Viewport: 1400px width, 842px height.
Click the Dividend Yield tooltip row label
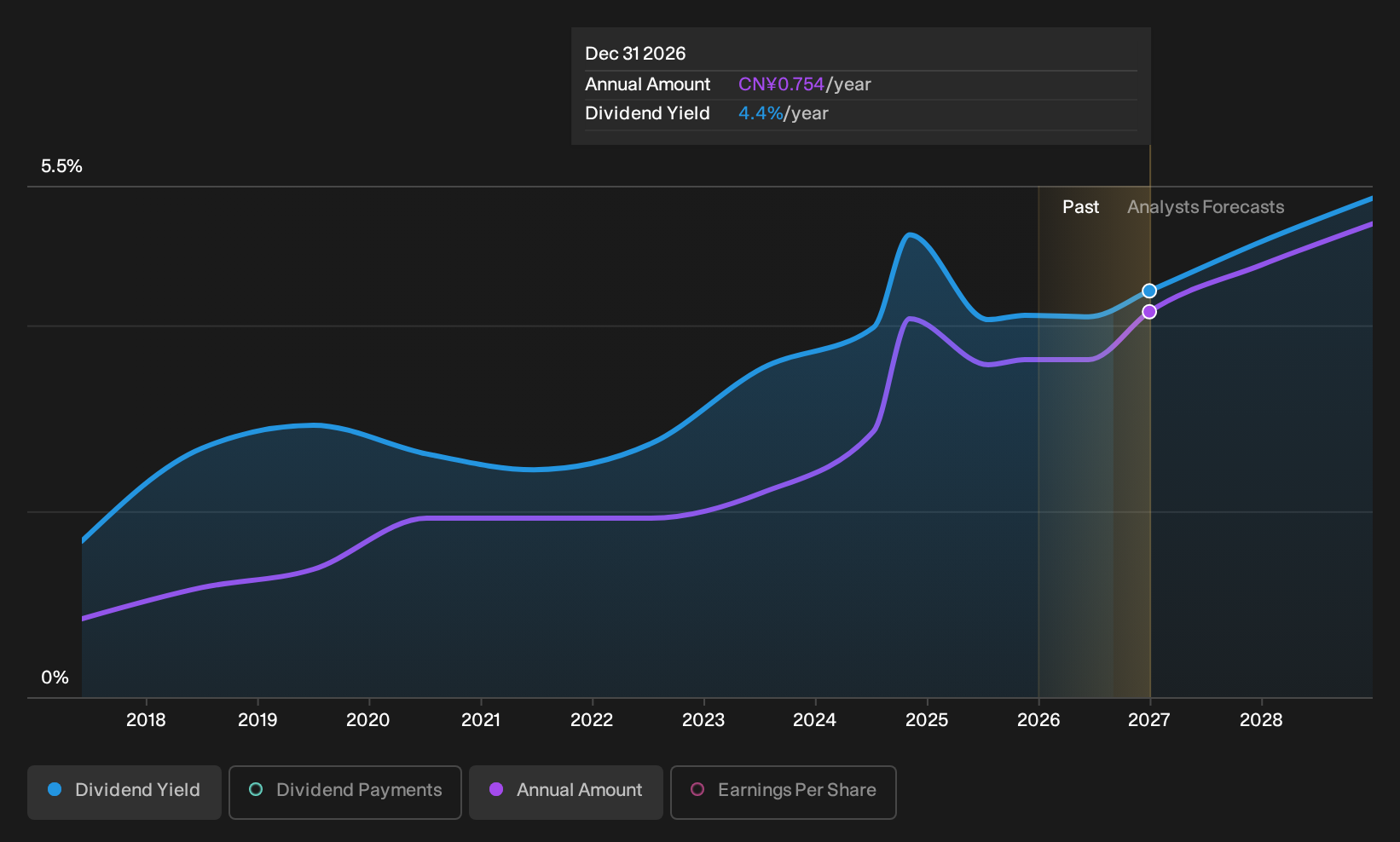647,113
